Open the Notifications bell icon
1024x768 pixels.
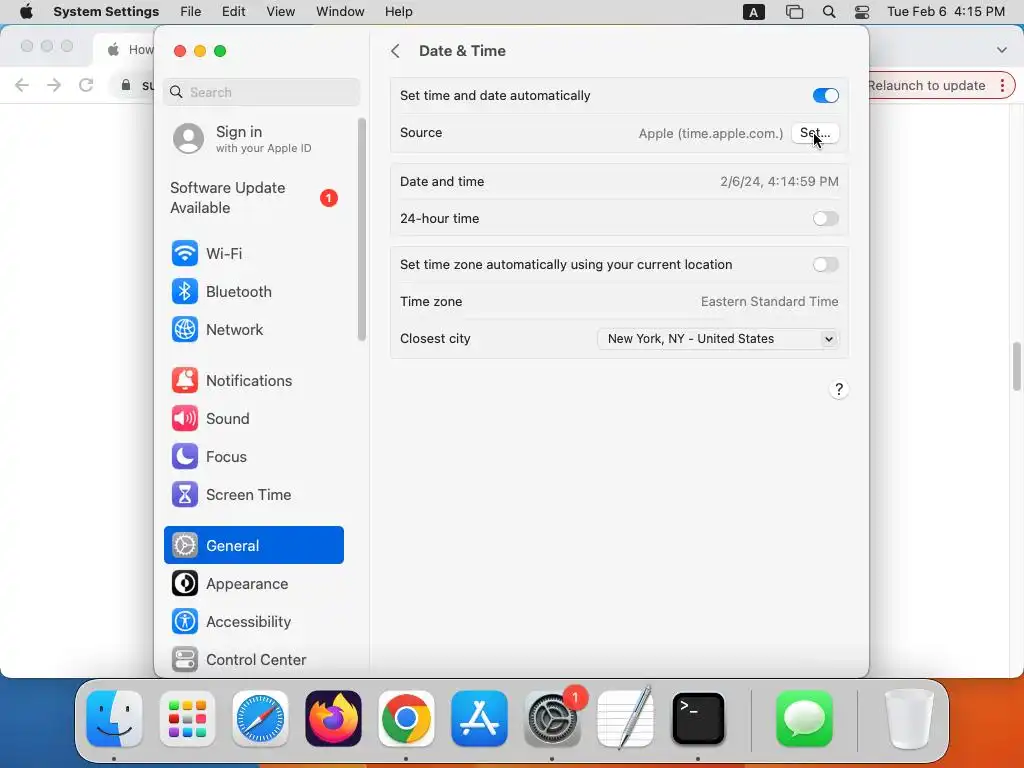tap(185, 381)
